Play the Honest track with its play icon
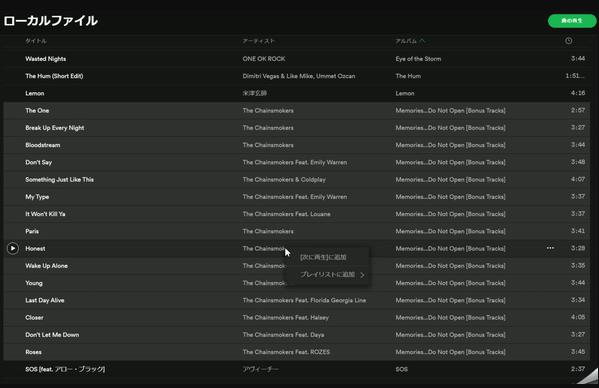 [13, 249]
